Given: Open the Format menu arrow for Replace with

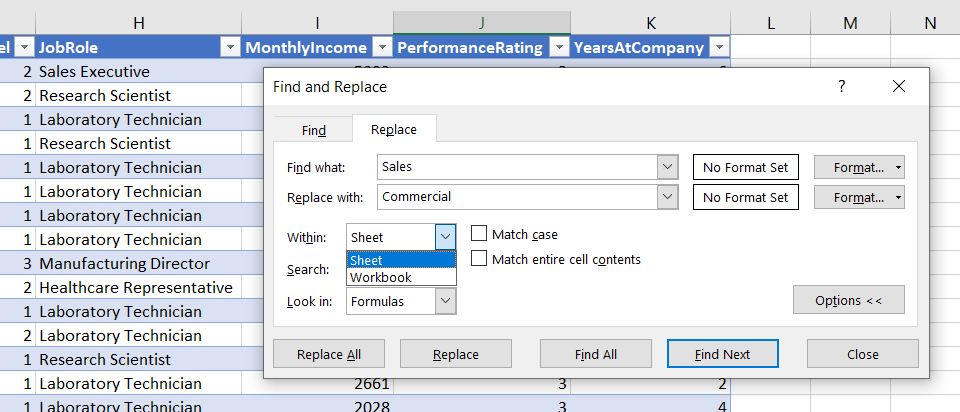Looking at the screenshot, I should [898, 197].
